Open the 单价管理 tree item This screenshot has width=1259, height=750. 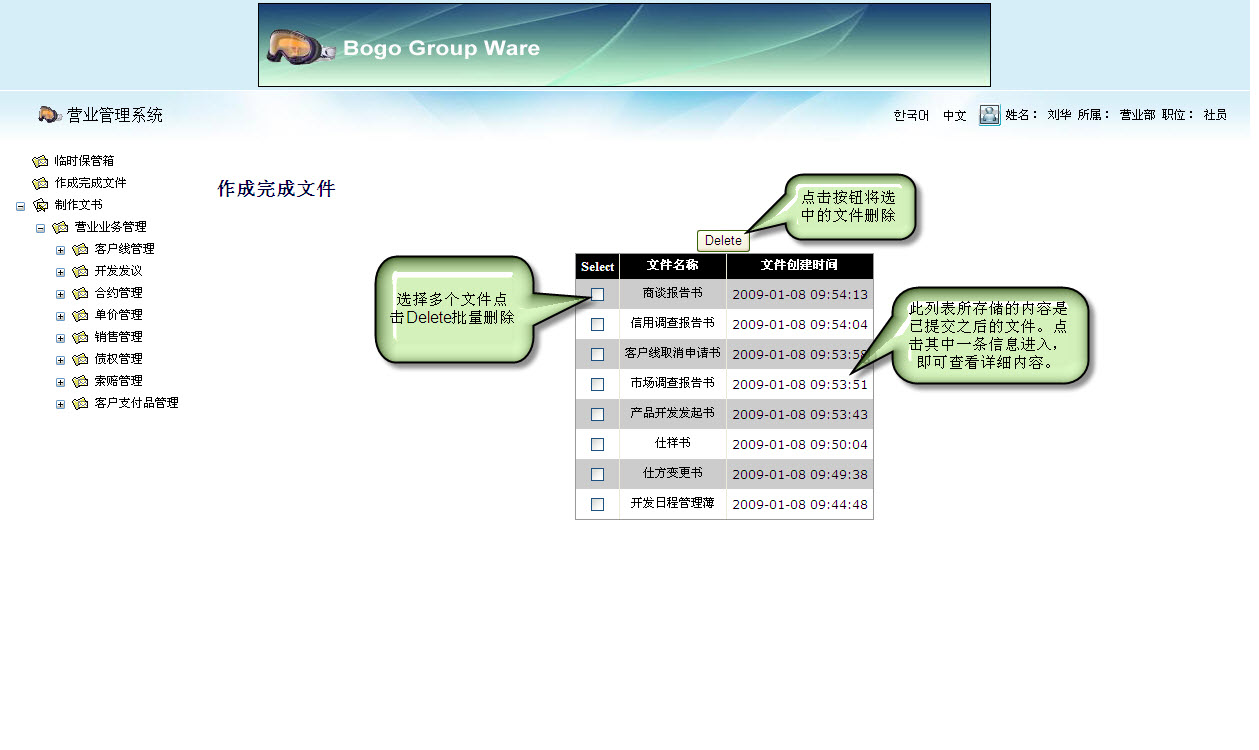point(118,315)
